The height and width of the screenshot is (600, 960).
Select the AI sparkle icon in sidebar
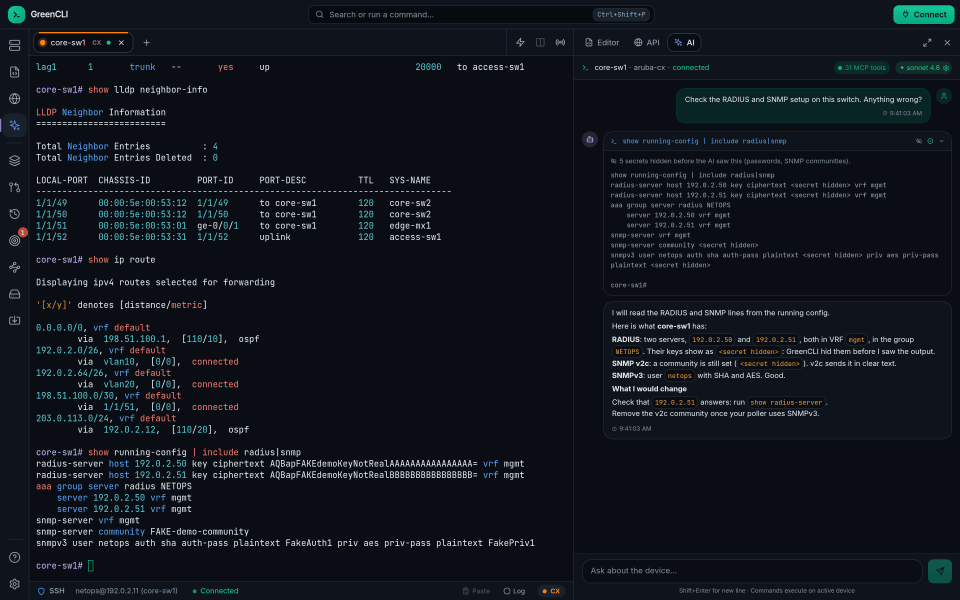point(15,126)
